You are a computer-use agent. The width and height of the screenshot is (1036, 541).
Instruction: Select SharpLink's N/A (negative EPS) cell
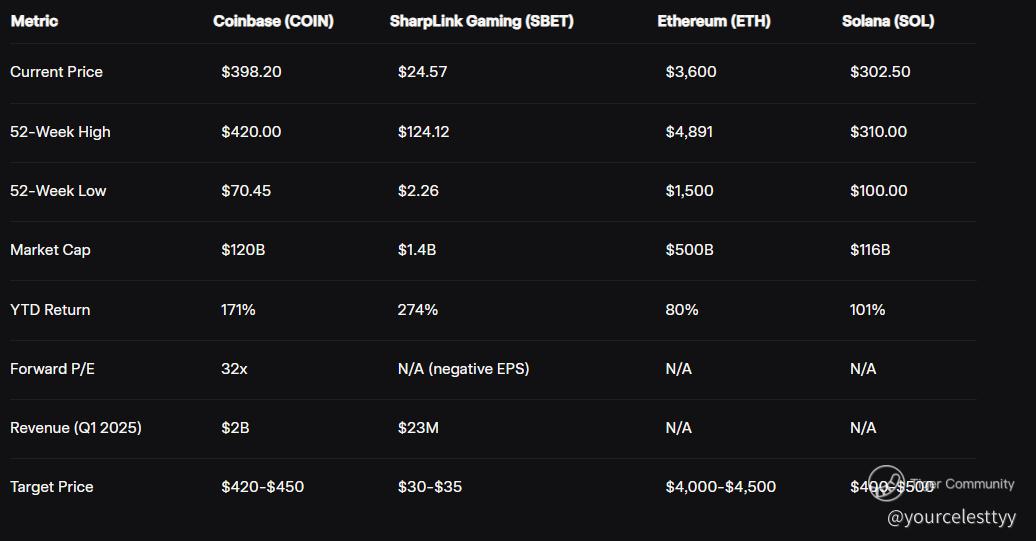pyautogui.click(x=463, y=369)
